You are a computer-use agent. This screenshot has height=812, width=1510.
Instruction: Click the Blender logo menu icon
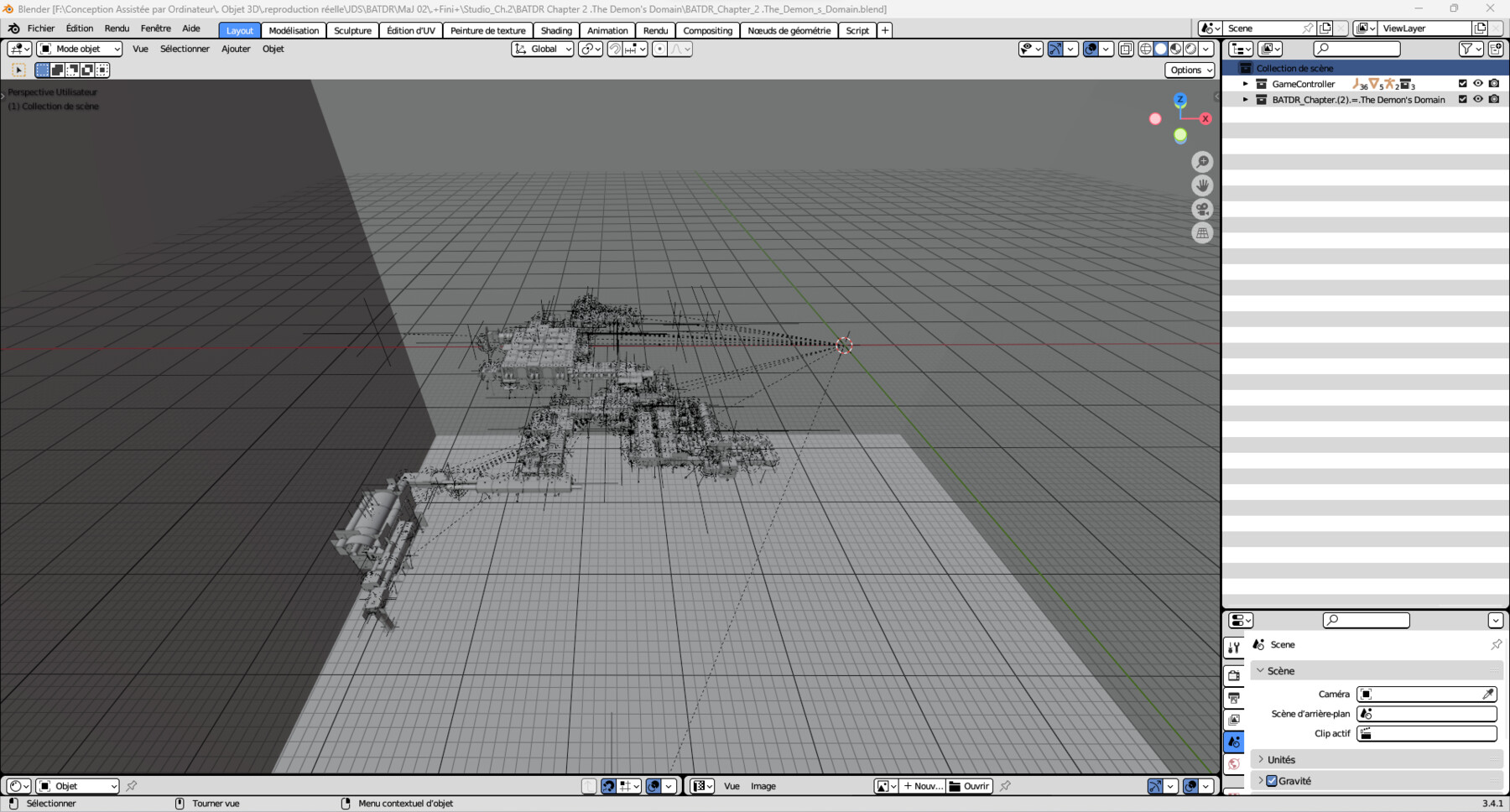tap(14, 29)
